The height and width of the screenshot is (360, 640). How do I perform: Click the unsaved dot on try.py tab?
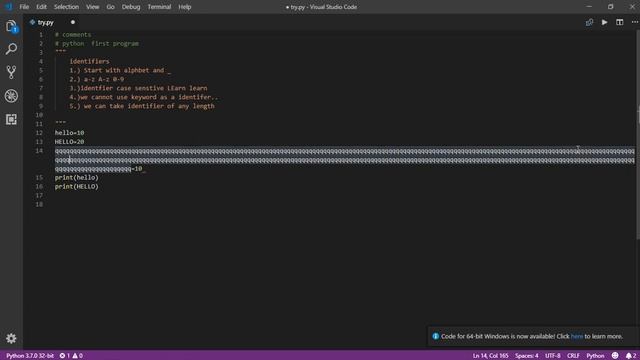click(73, 22)
